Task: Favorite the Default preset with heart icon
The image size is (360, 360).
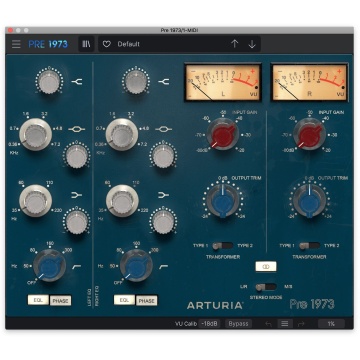Action: coord(107,44)
